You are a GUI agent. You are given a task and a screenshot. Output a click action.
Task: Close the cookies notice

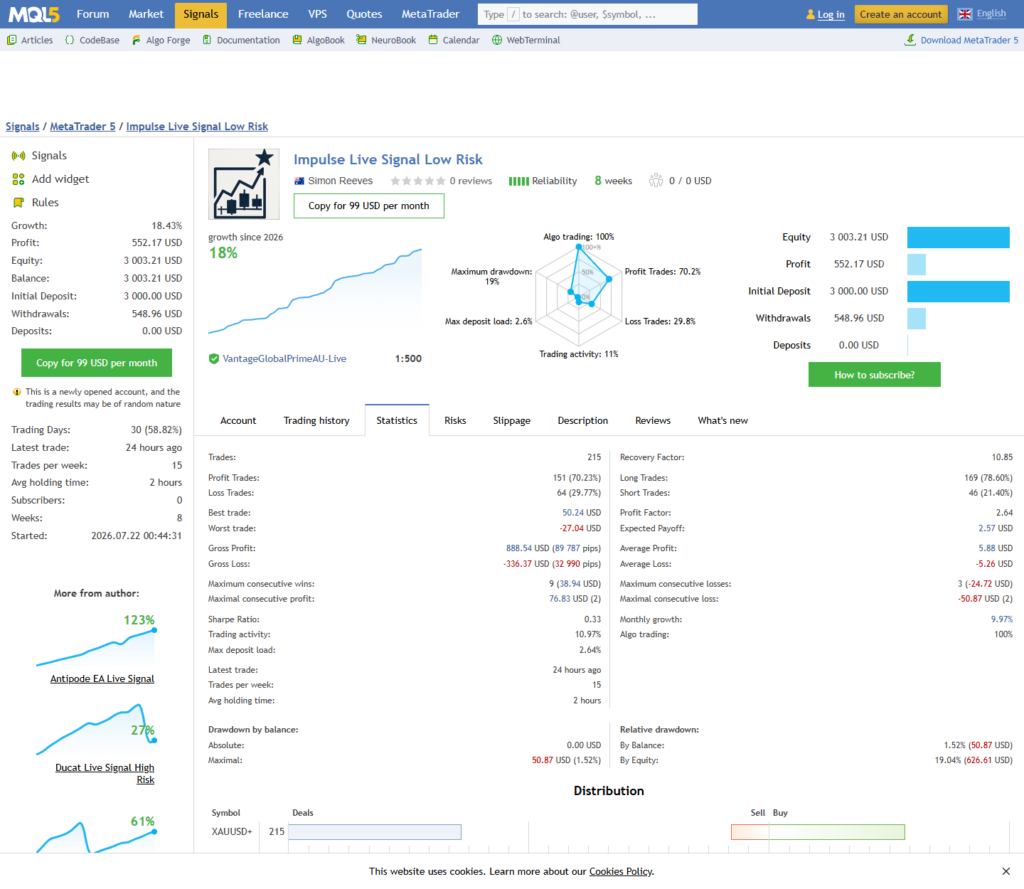pos(1006,871)
